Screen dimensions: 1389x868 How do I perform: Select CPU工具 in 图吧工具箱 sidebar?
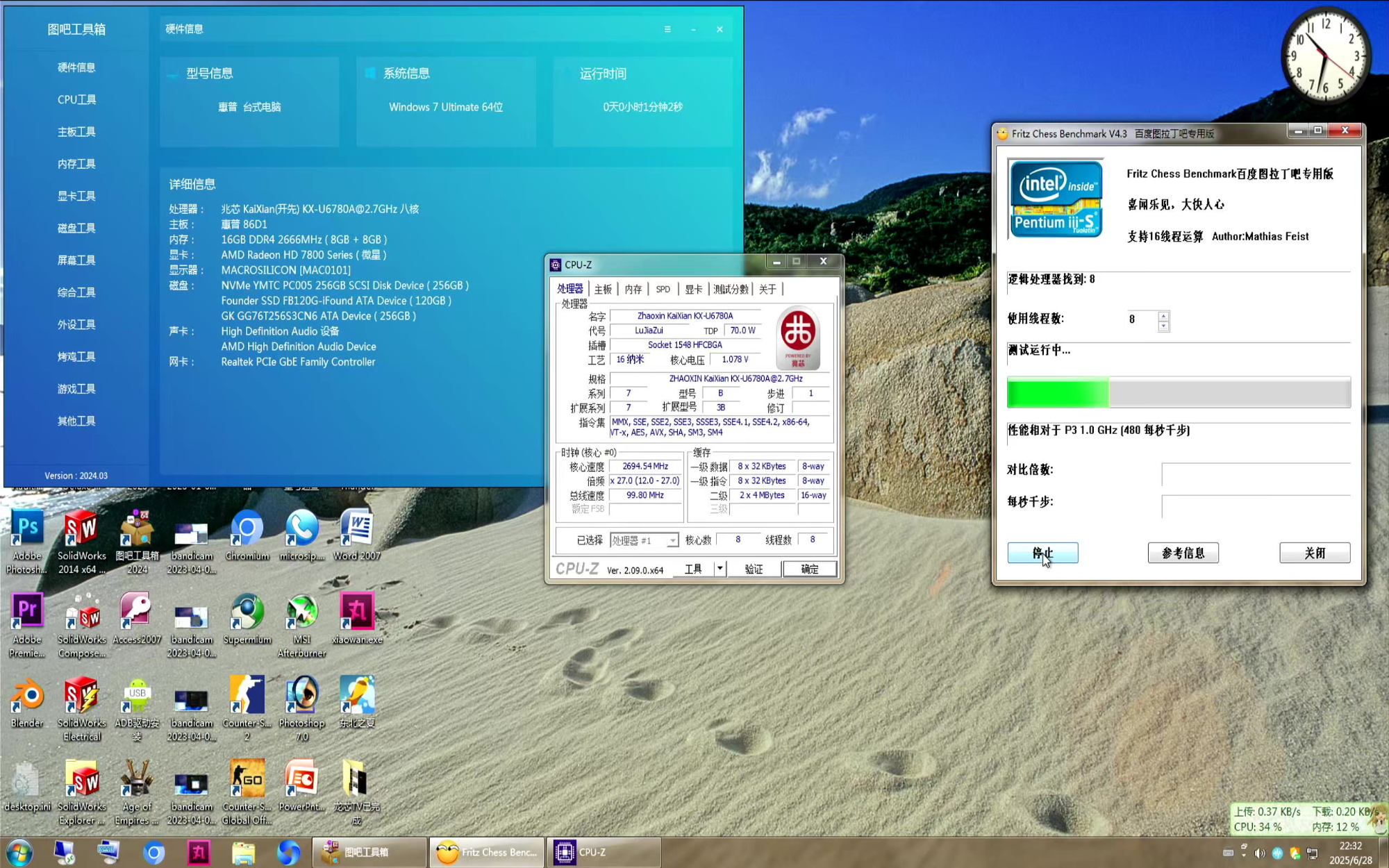click(76, 99)
